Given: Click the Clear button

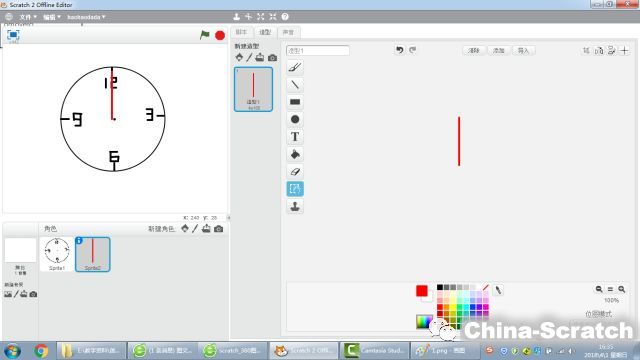Looking at the screenshot, I should tap(474, 51).
